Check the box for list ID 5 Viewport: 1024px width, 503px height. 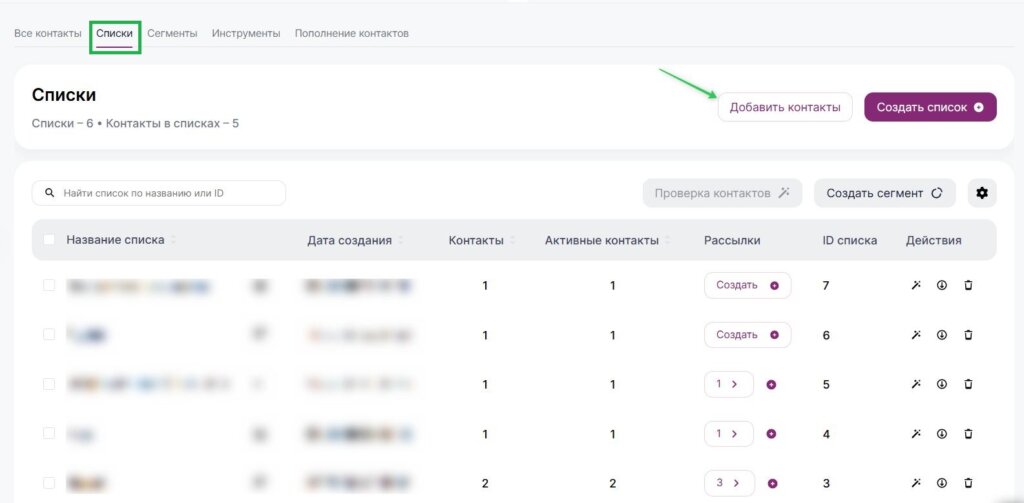coord(49,384)
